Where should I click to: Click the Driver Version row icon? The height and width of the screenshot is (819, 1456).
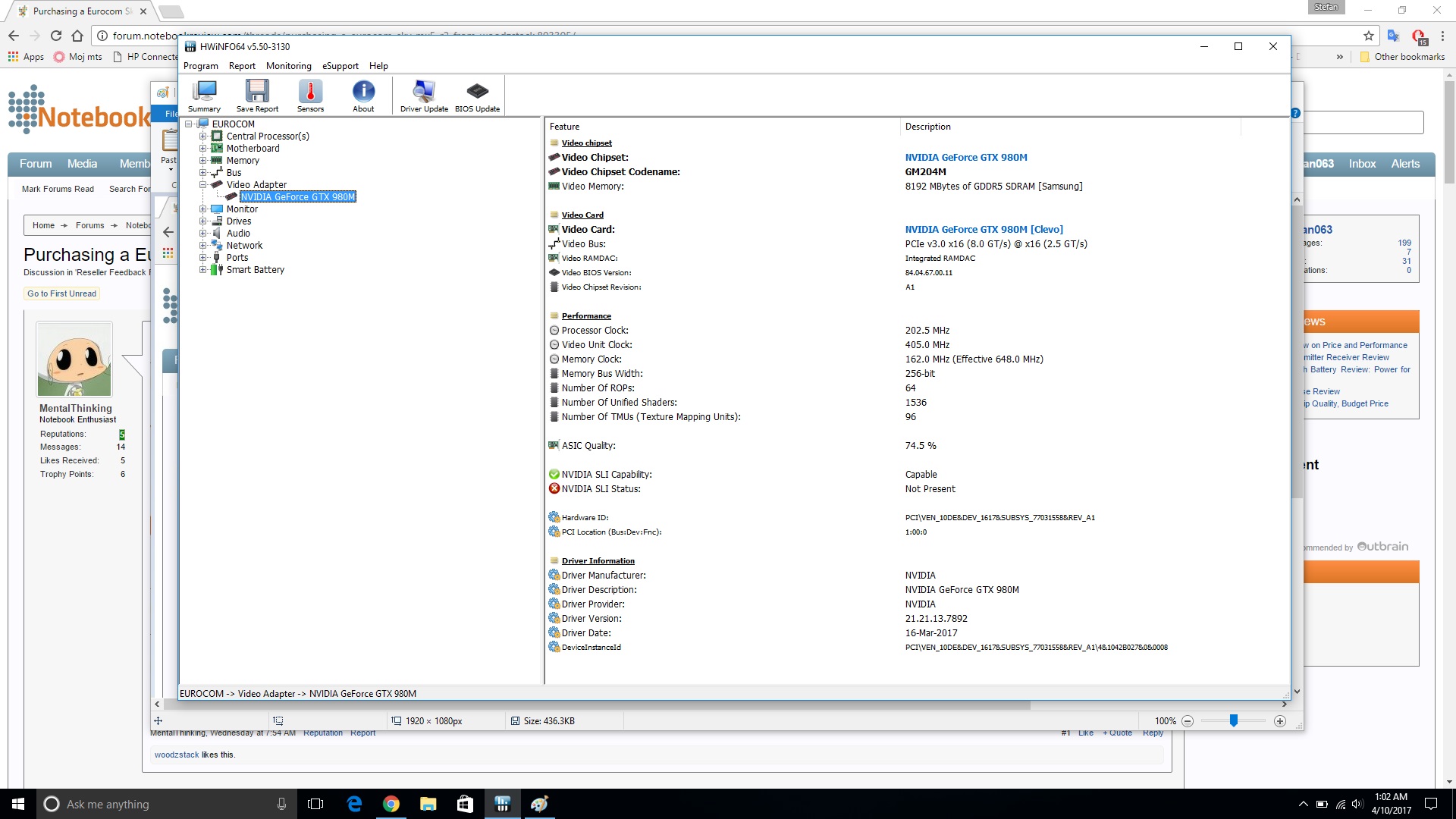554,619
